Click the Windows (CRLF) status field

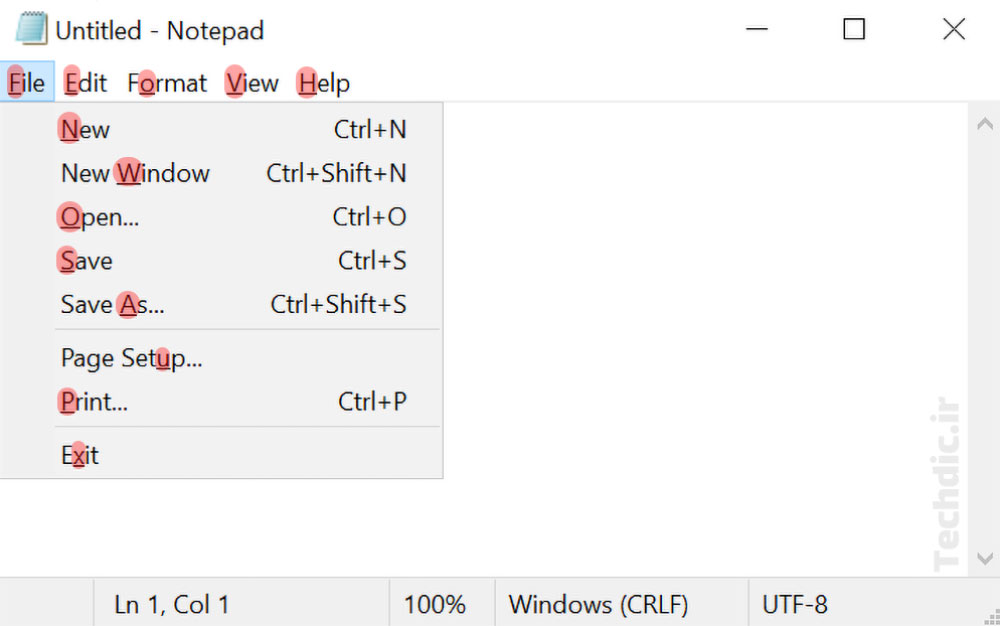click(598, 604)
